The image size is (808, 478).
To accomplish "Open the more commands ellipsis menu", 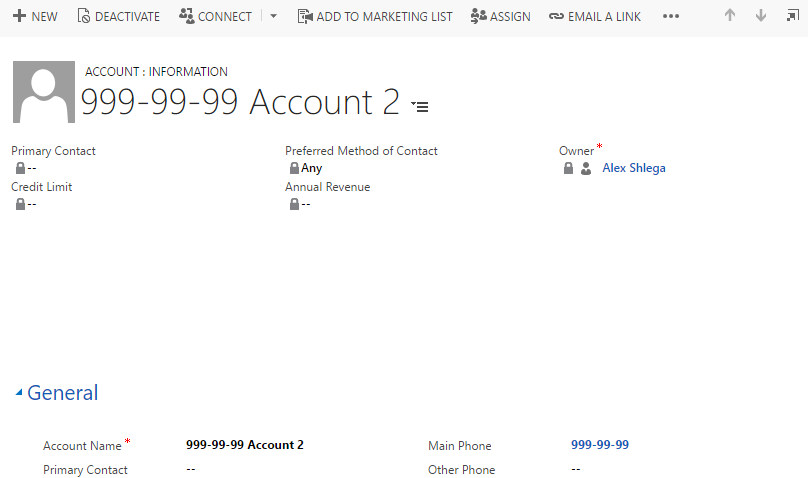I will (x=671, y=16).
